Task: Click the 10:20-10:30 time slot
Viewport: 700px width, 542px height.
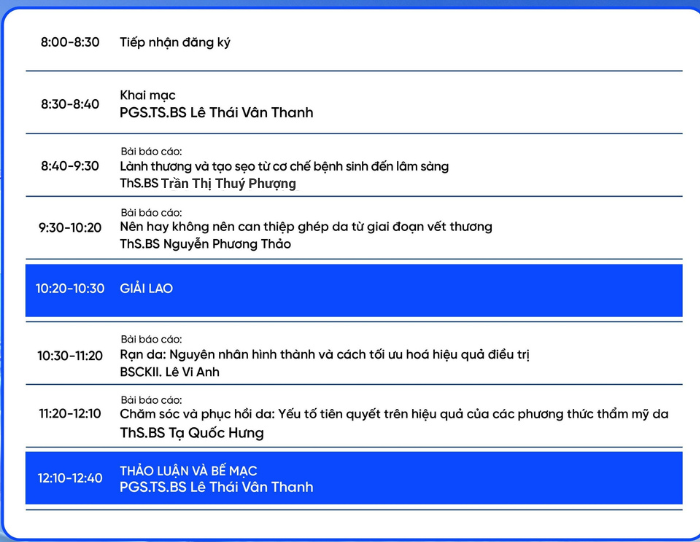Action: (70, 288)
